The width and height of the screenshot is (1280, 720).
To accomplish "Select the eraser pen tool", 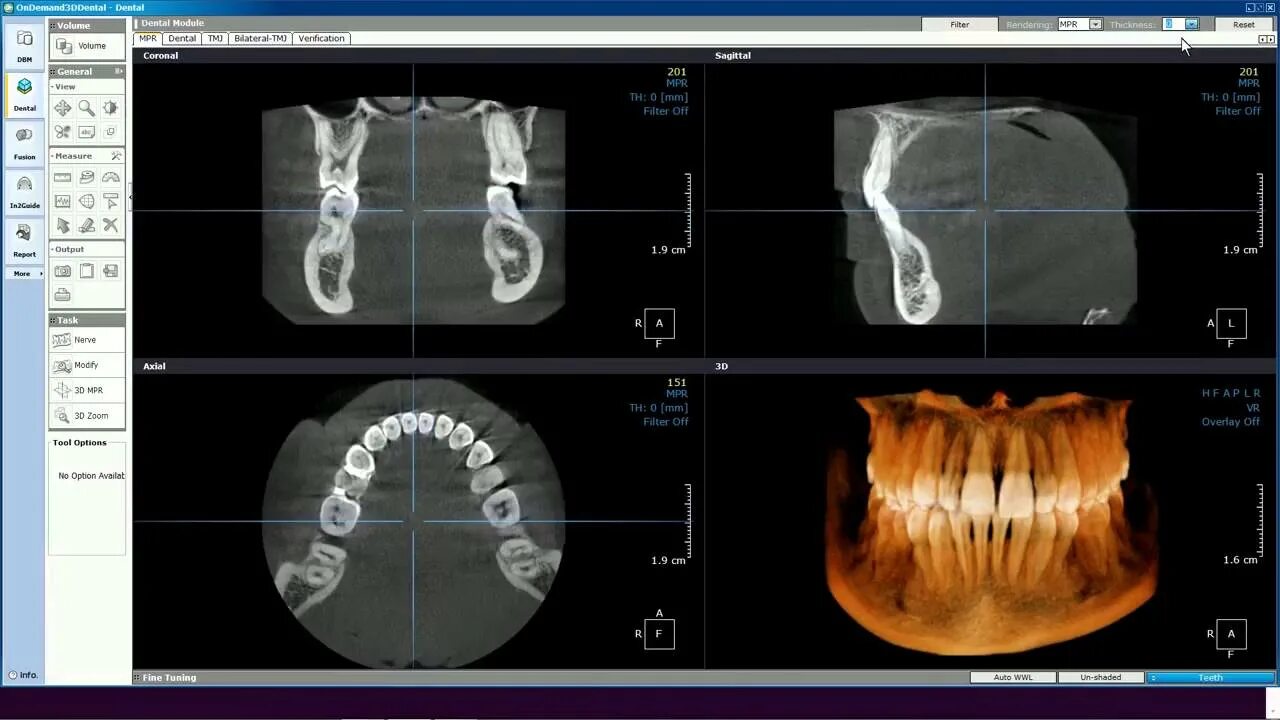I will tap(87, 226).
